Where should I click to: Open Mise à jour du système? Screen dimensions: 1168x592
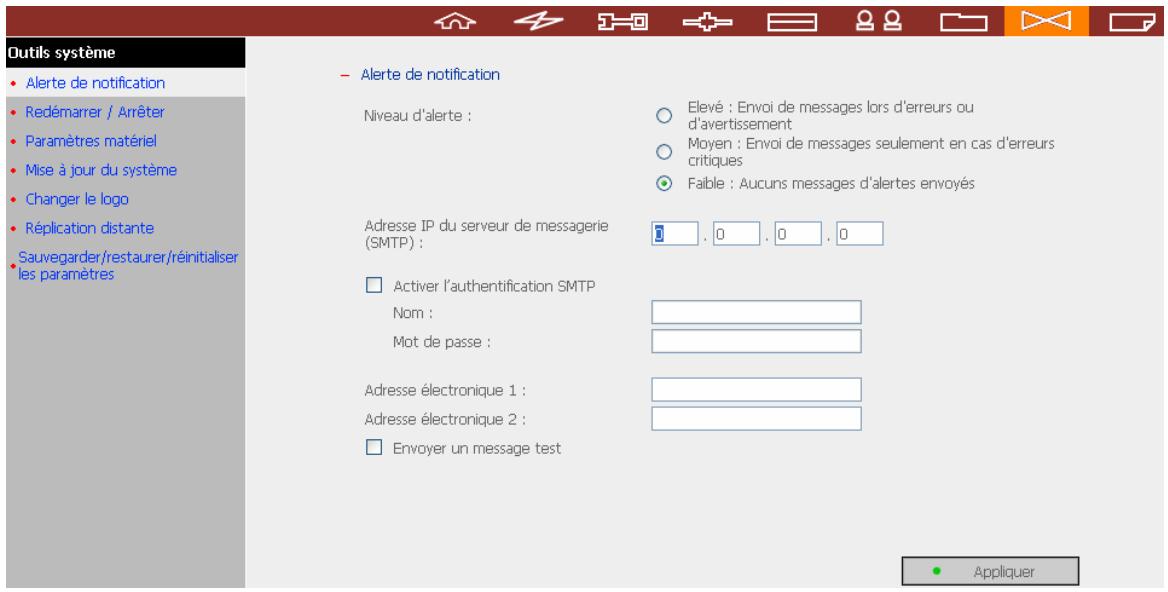point(101,170)
